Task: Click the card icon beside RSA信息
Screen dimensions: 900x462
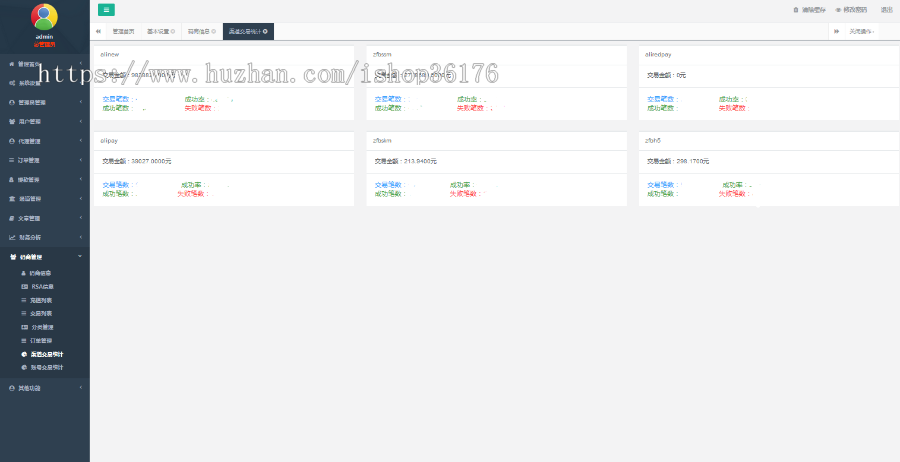Action: pos(24,286)
